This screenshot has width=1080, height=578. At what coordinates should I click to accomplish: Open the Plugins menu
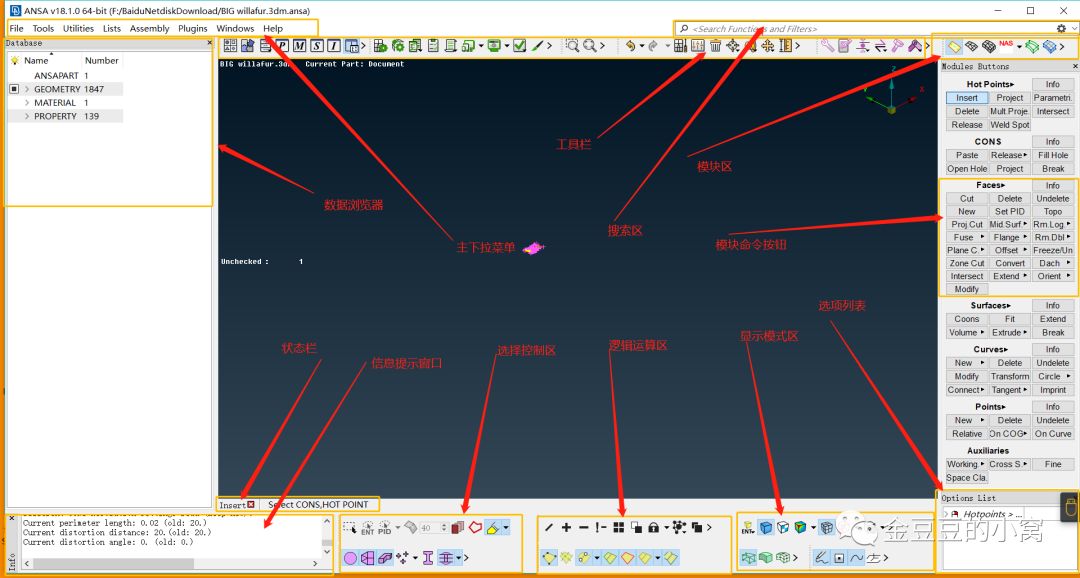tap(193, 28)
